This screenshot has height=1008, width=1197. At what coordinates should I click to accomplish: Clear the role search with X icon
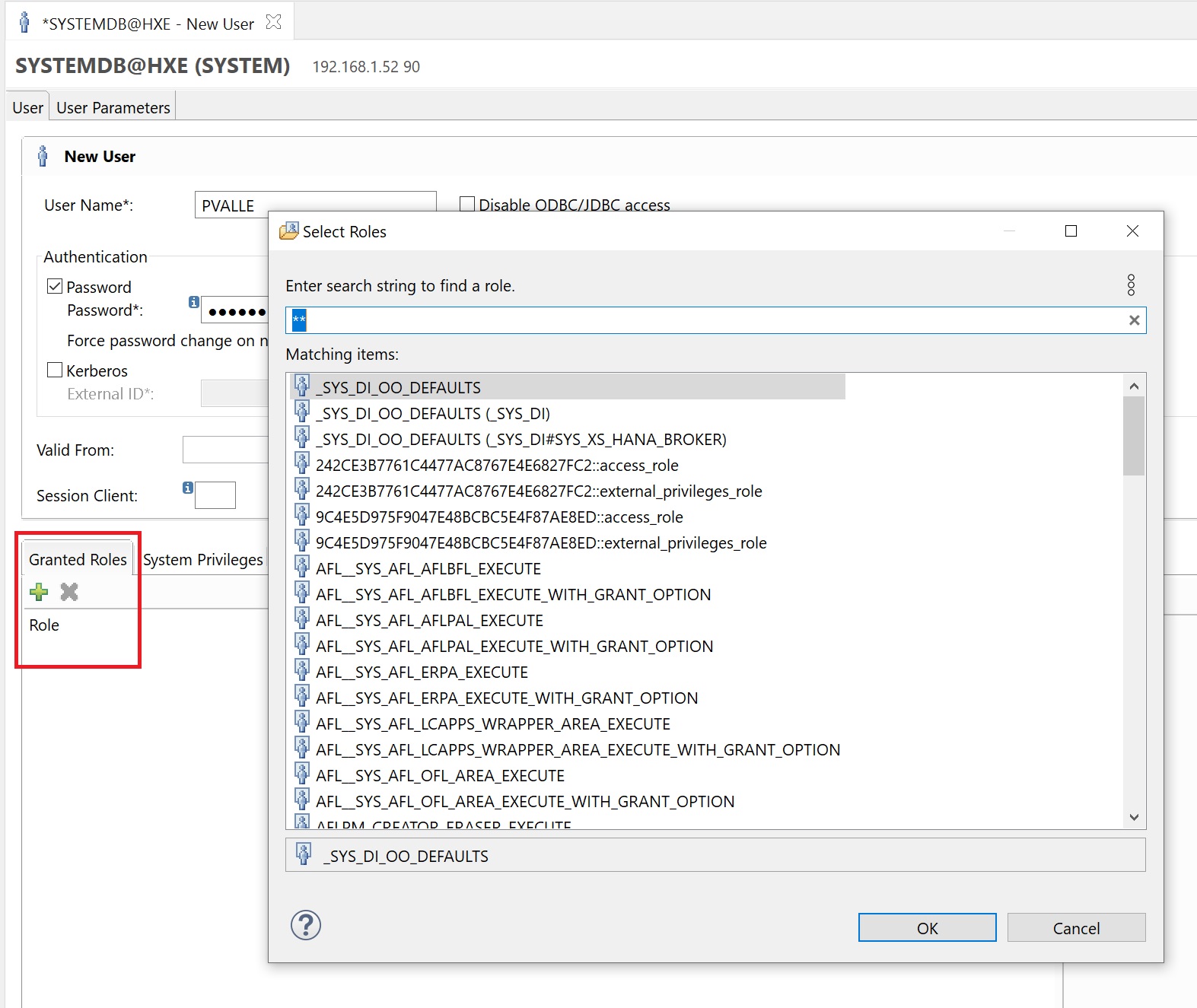(1134, 320)
